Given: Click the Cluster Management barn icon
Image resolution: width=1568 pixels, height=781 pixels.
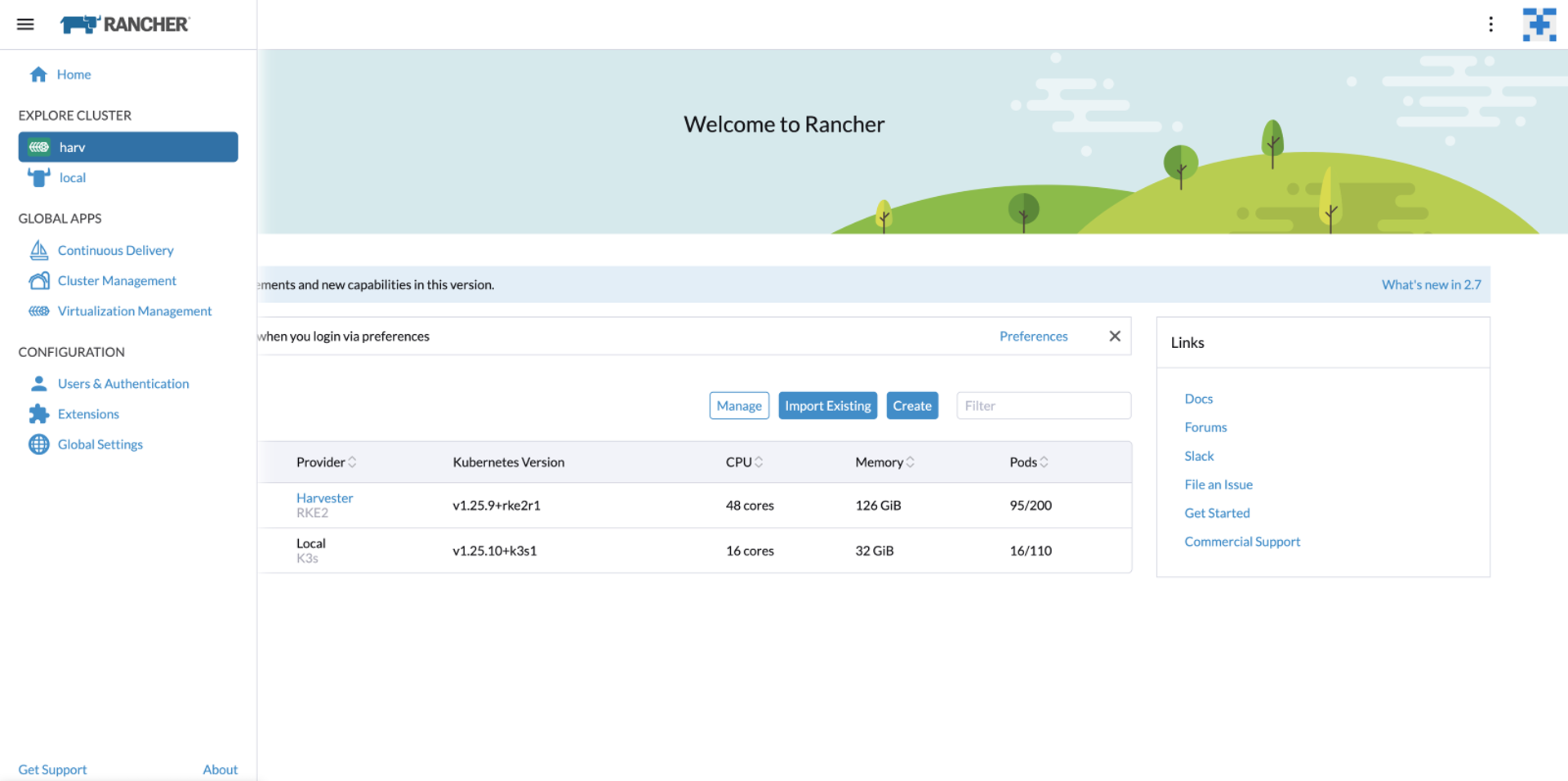Looking at the screenshot, I should 38,281.
